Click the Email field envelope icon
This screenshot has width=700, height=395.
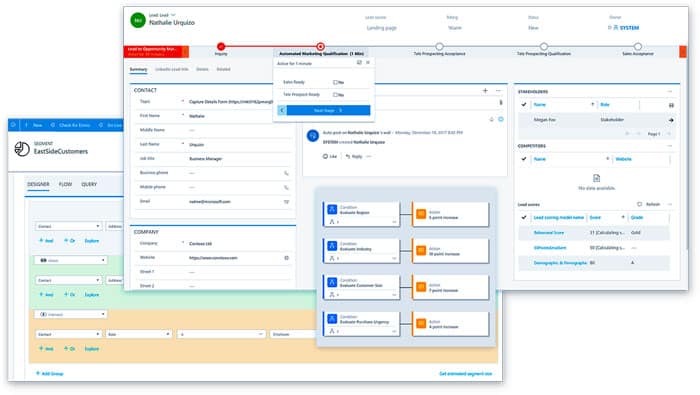[x=286, y=202]
